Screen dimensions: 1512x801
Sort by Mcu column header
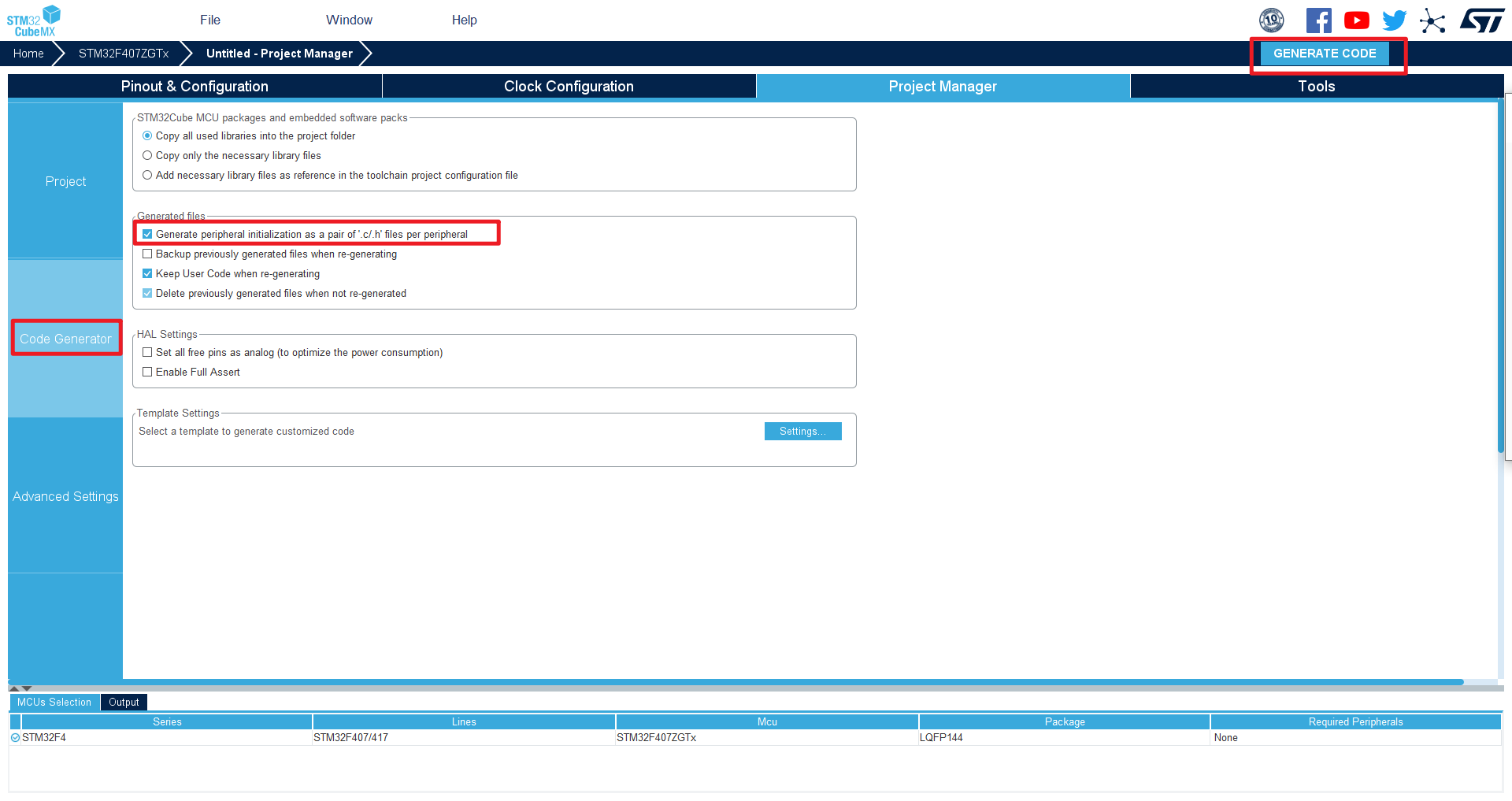point(767,722)
